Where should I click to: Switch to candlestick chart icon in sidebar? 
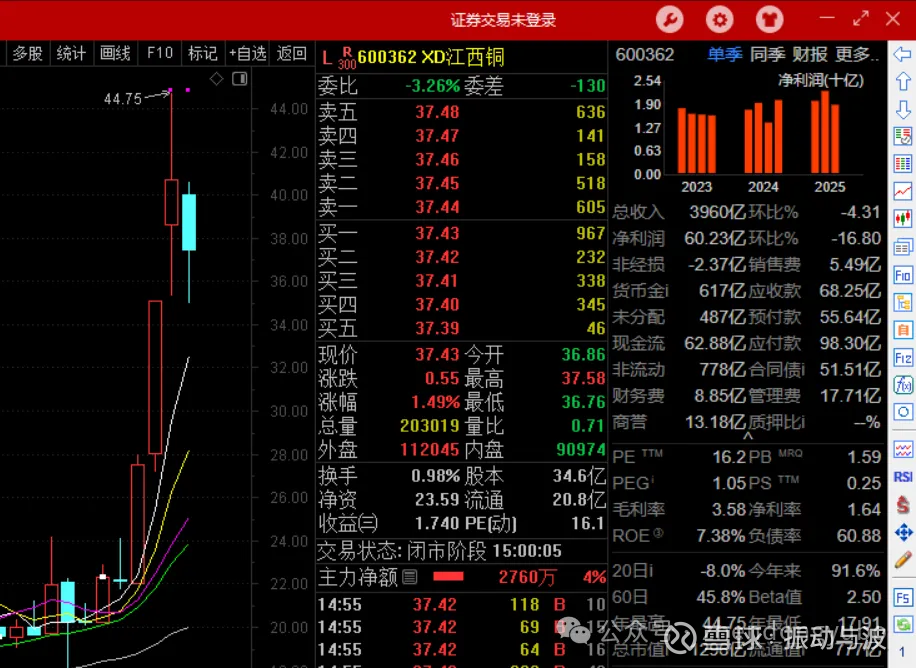click(903, 219)
